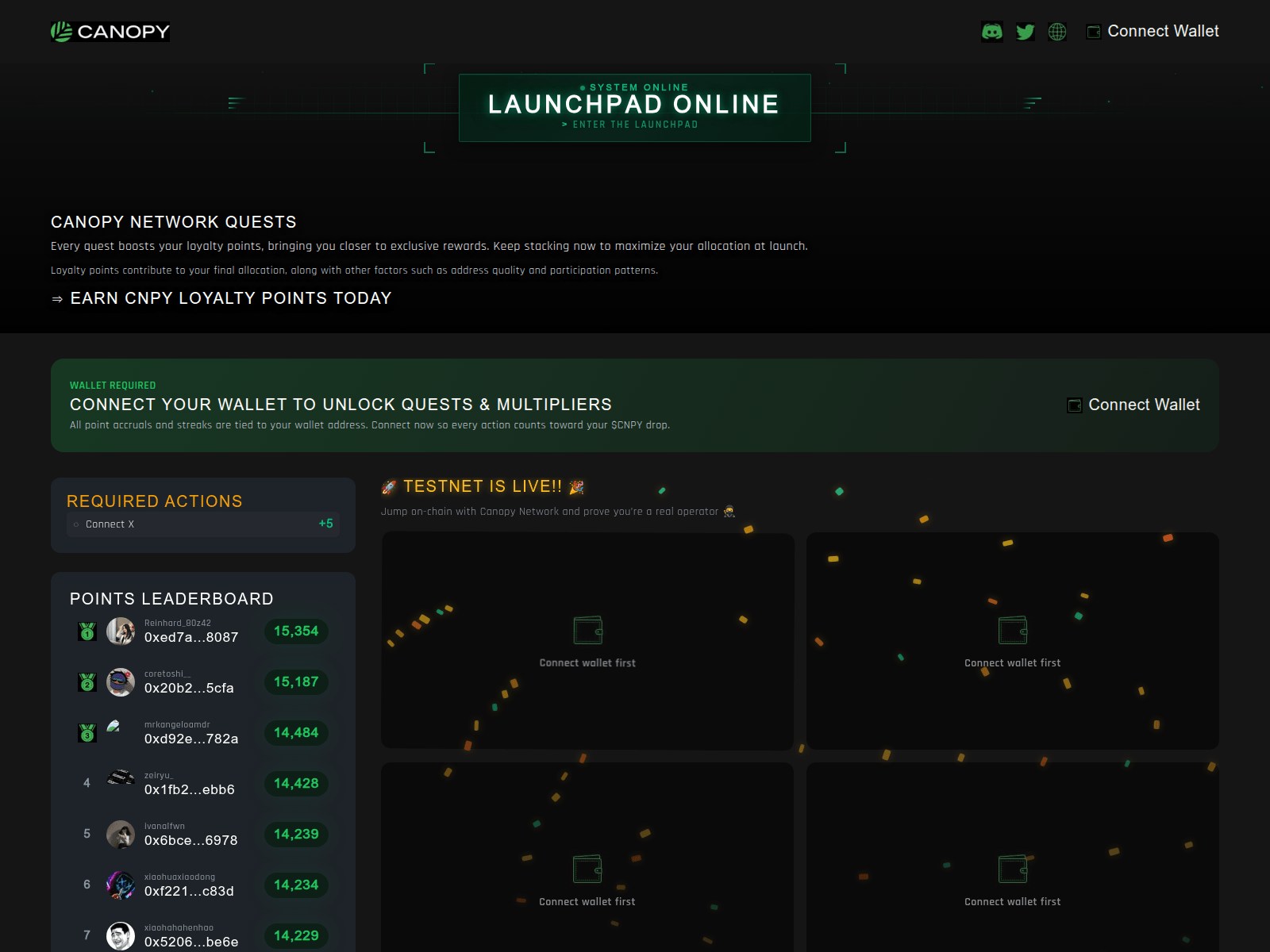Click rank number 6 in leaderboard

tap(87, 885)
